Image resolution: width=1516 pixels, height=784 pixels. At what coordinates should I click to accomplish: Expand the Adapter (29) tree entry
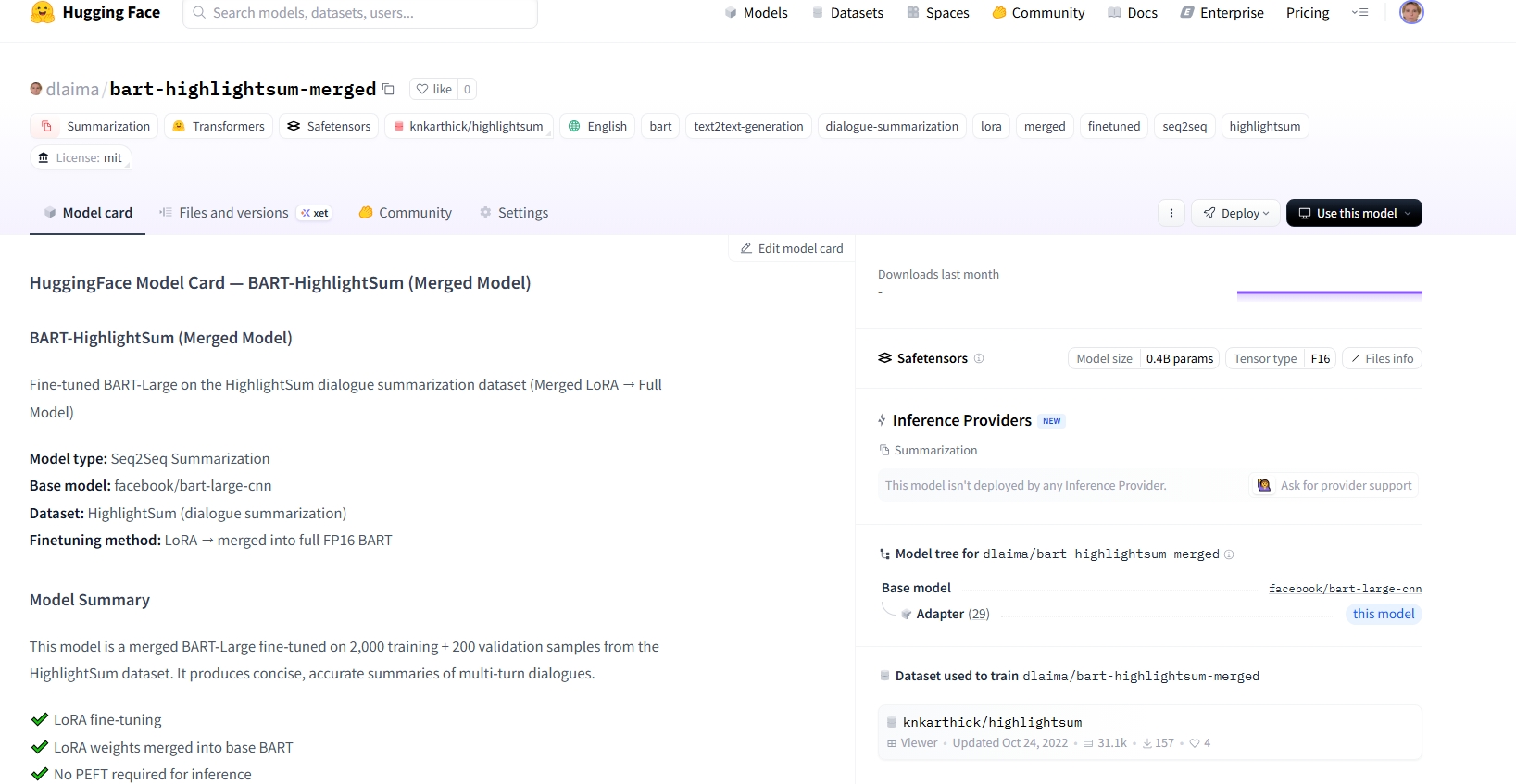[x=952, y=614]
